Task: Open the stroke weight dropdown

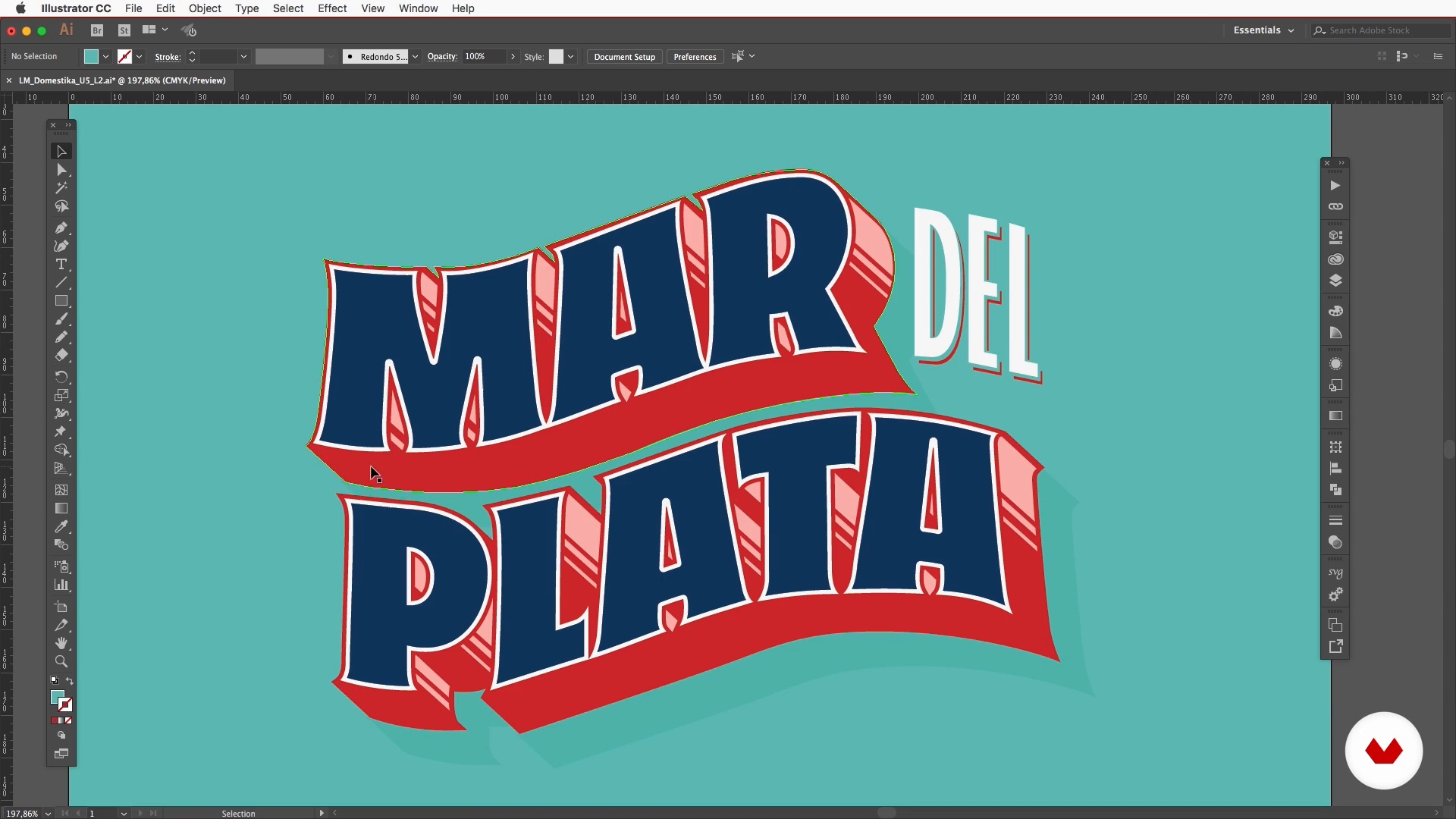Action: pyautogui.click(x=243, y=57)
